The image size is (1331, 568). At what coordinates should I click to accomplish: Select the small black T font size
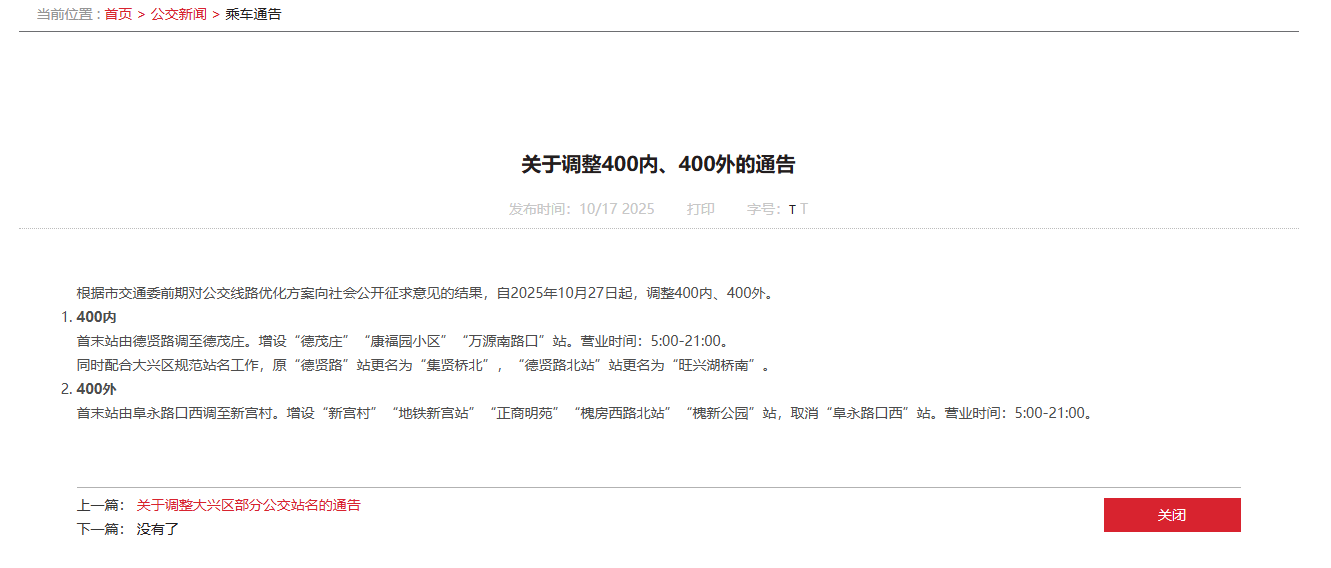click(x=792, y=210)
